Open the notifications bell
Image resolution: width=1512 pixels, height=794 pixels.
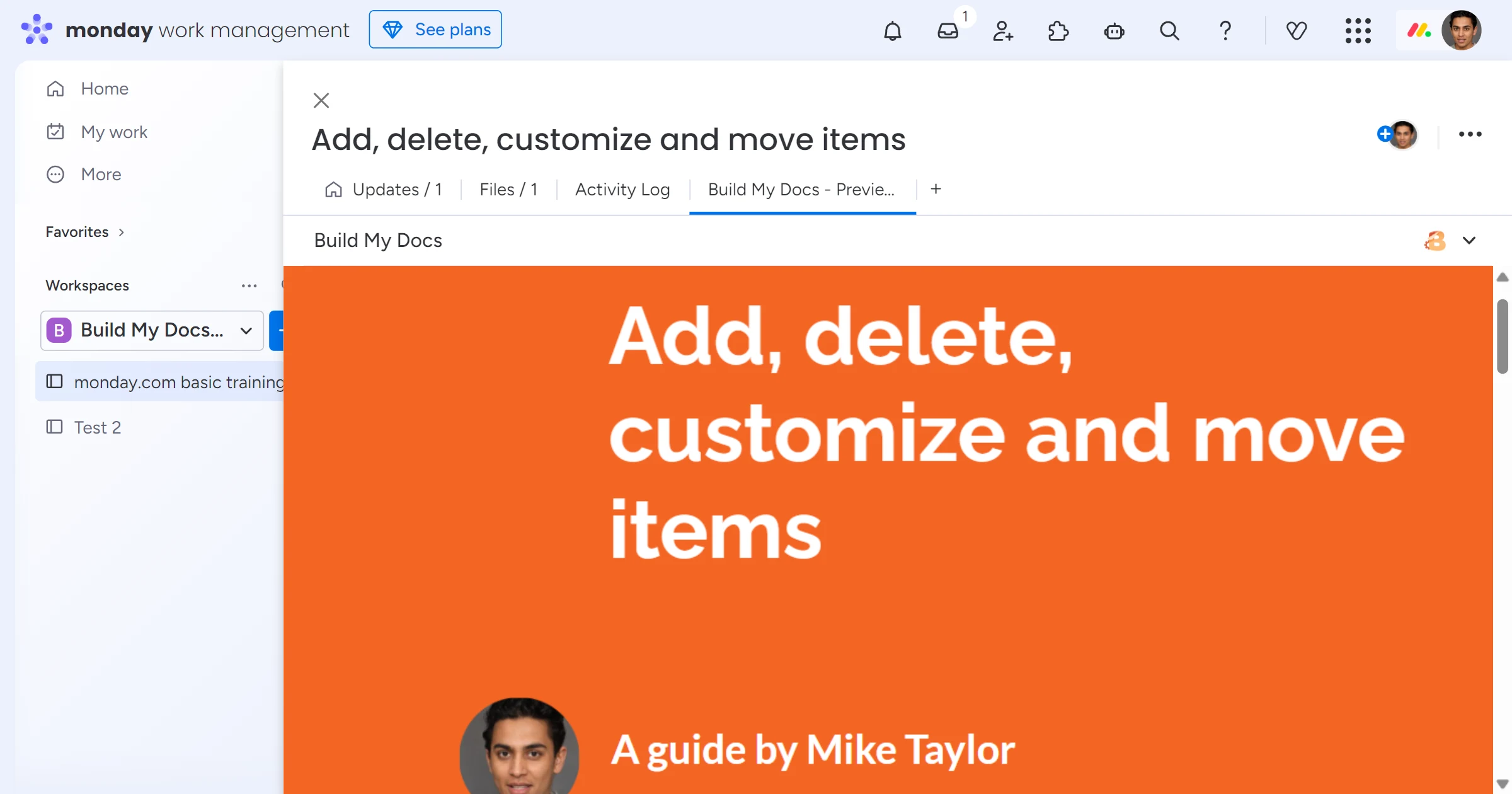[892, 30]
